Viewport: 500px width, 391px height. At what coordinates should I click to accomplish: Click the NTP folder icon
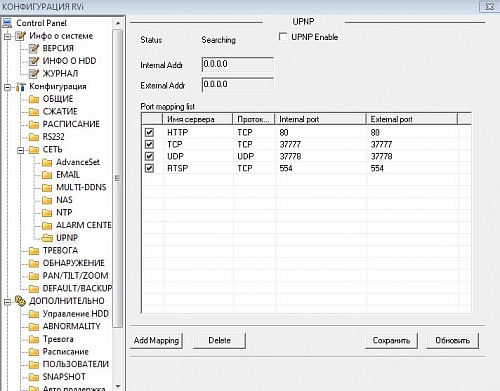coord(47,213)
